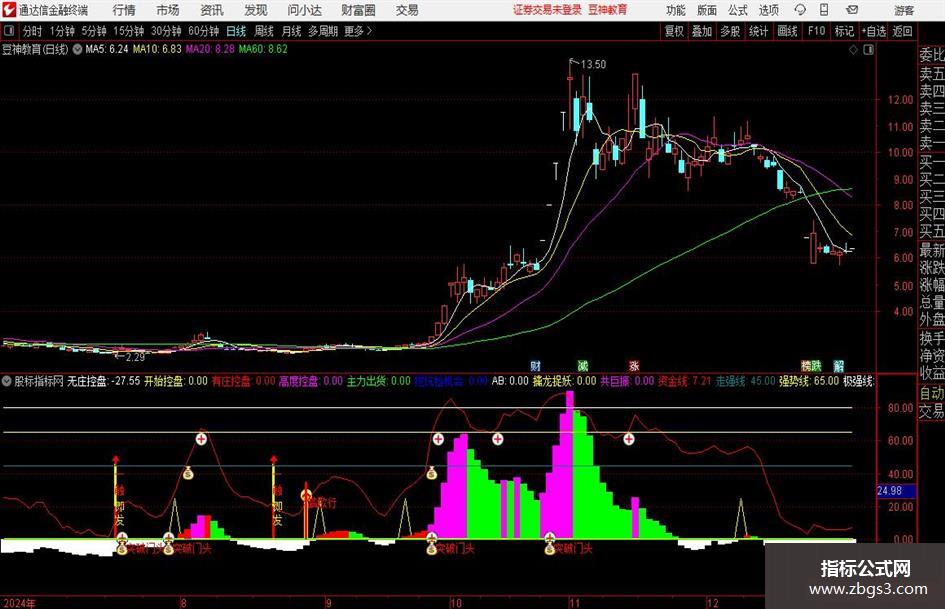Open the 行情 menu
Image resolution: width=945 pixels, height=609 pixels.
tap(124, 10)
